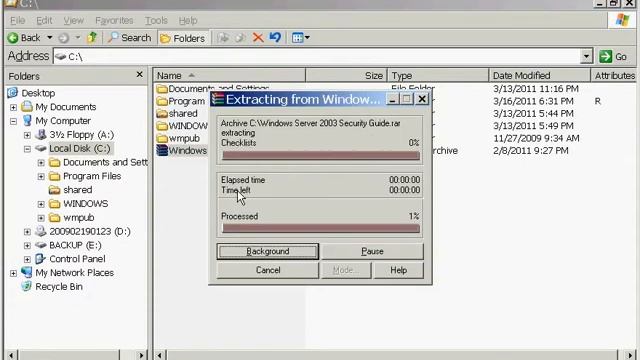
Task: Delete selection with red X icon
Action: [x=258, y=38]
